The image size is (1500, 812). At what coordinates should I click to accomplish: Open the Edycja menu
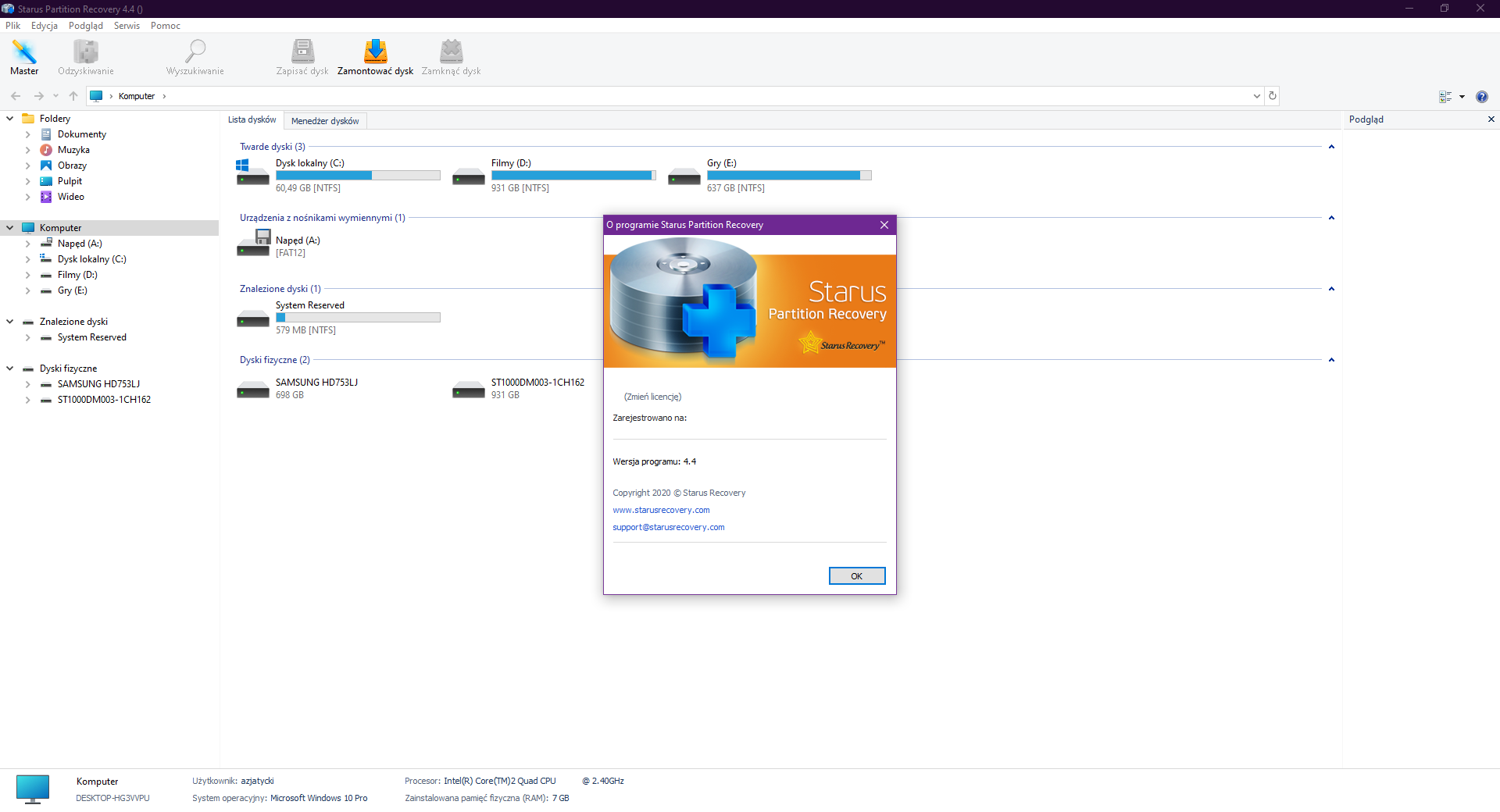pos(45,26)
